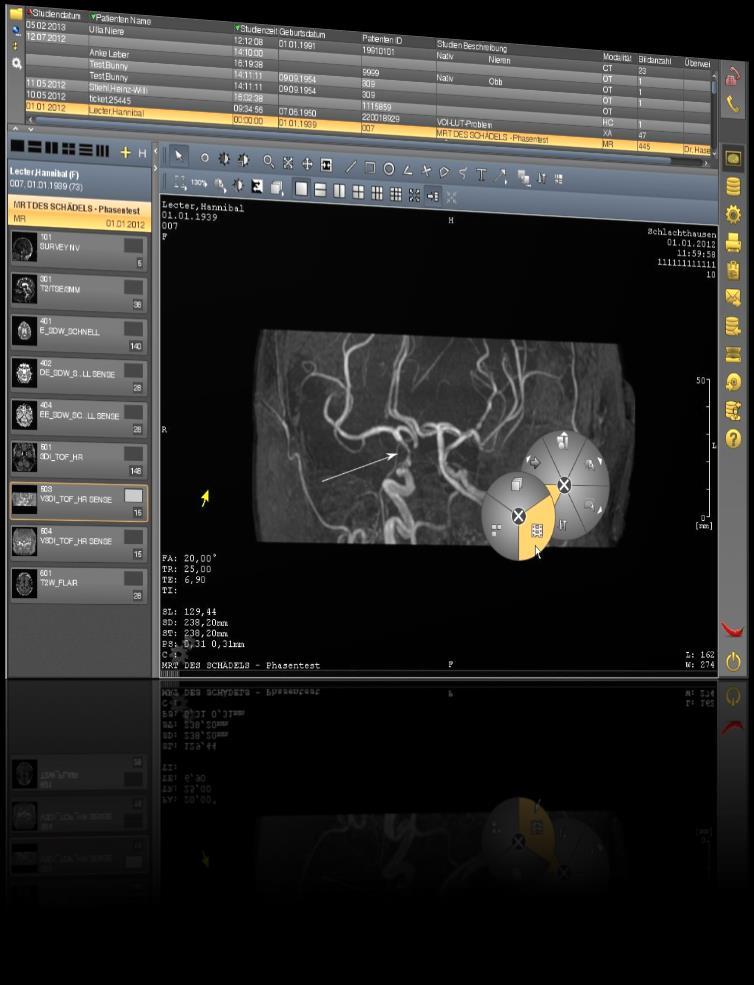
Task: Click the yellow power button icon
Action: (x=733, y=661)
